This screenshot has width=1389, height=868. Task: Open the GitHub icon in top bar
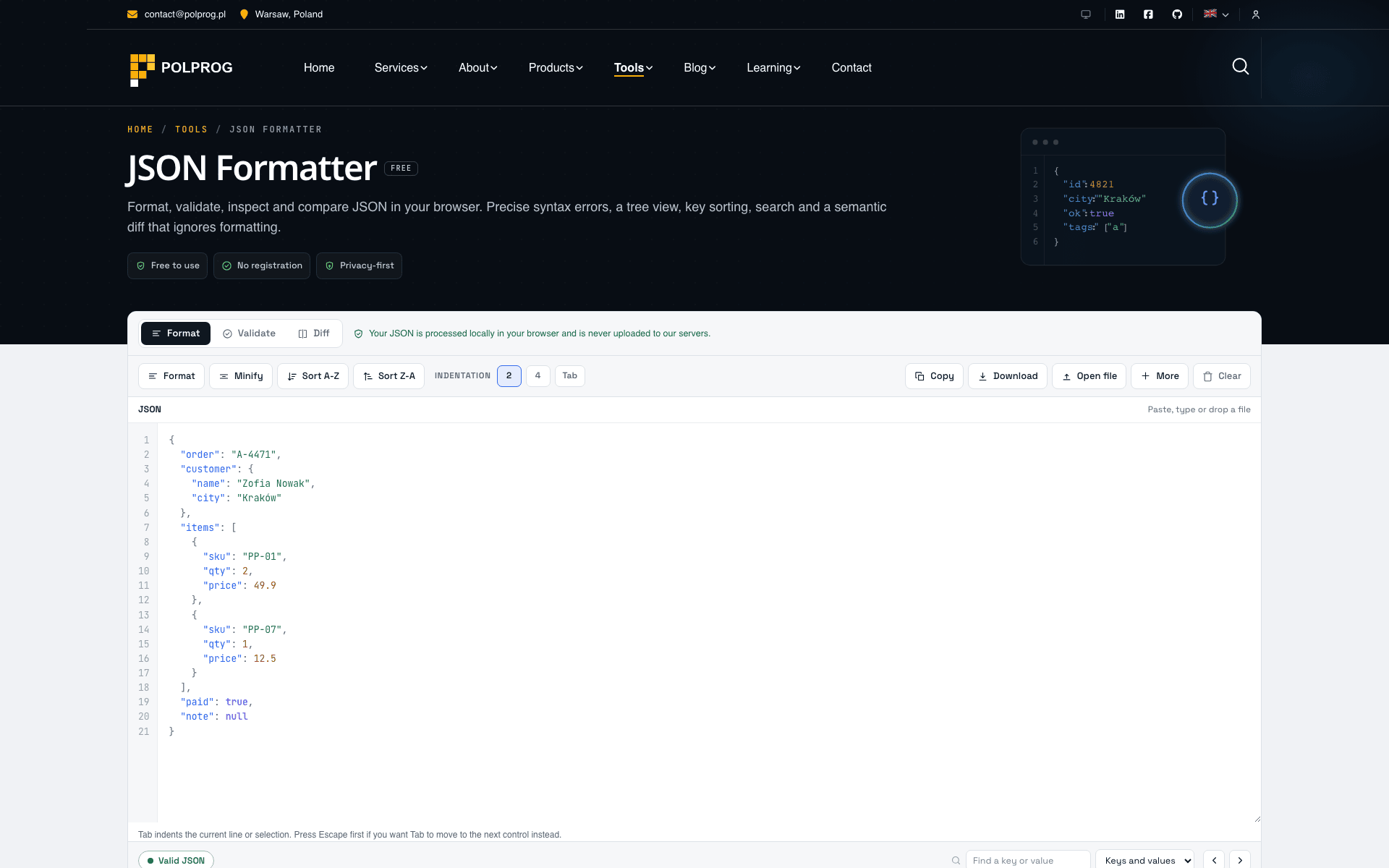point(1177,14)
